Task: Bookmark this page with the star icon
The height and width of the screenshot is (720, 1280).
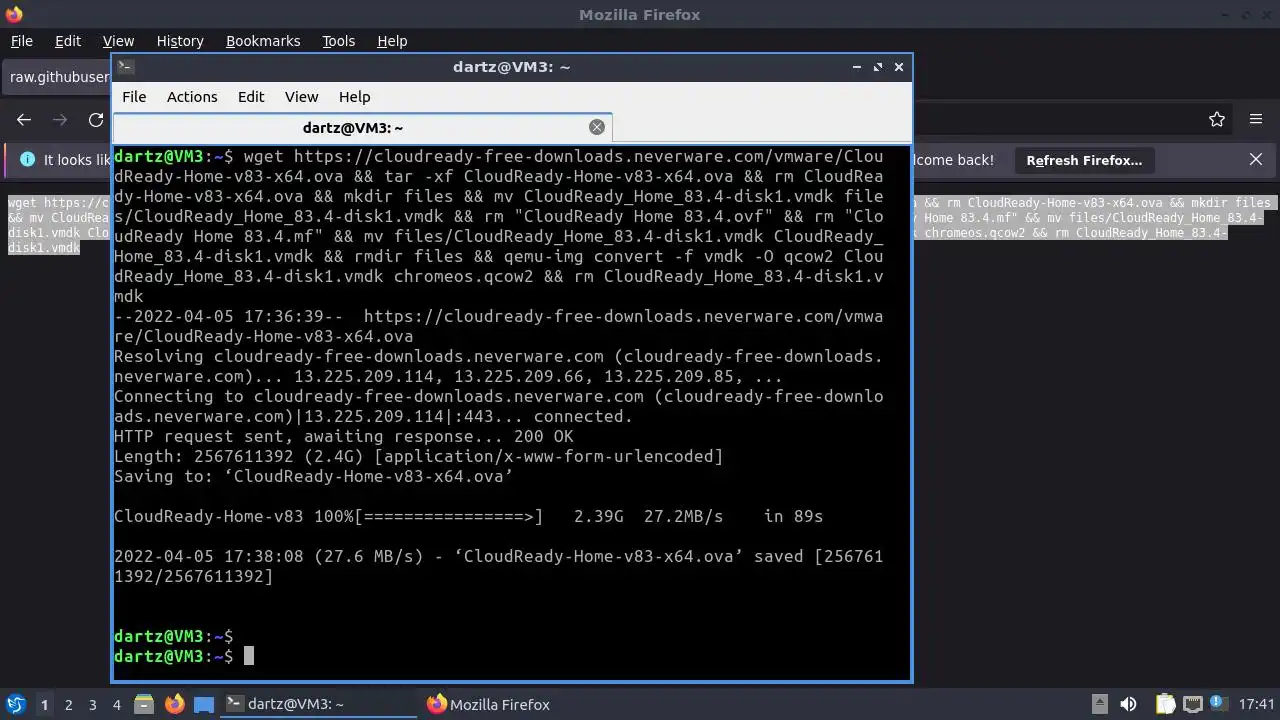Action: tap(1217, 120)
